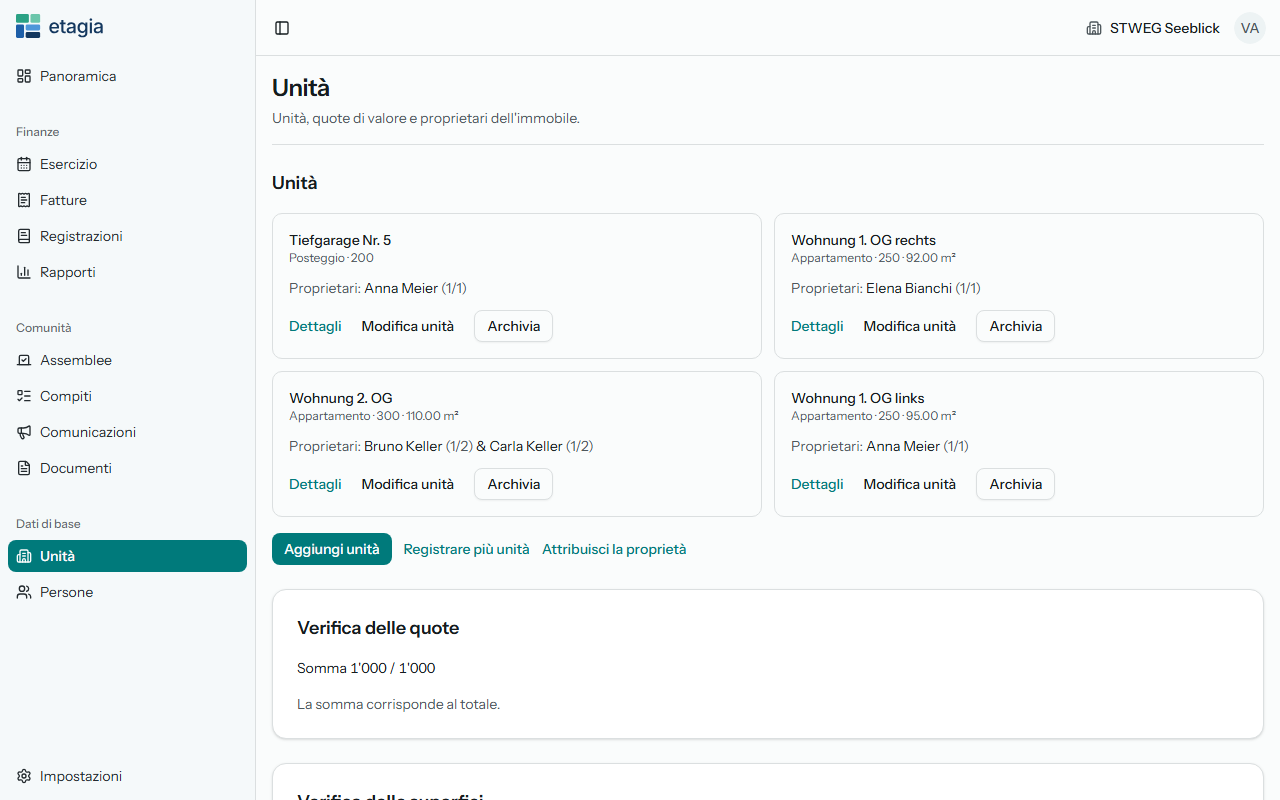
Task: Click the Comunicazioni megaphone icon
Action: pyautogui.click(x=24, y=432)
